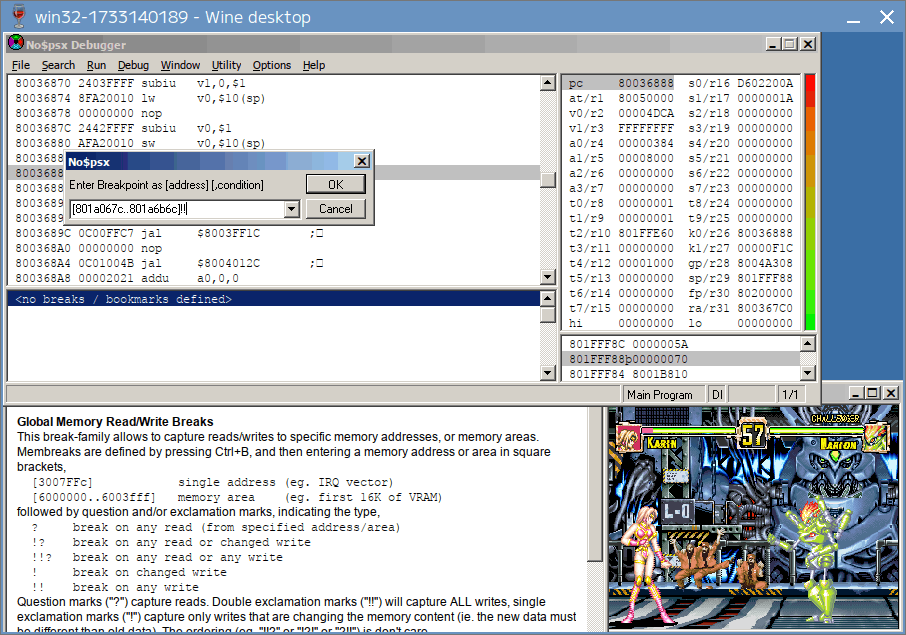Click the a0/r4 register value 00000384

point(645,143)
